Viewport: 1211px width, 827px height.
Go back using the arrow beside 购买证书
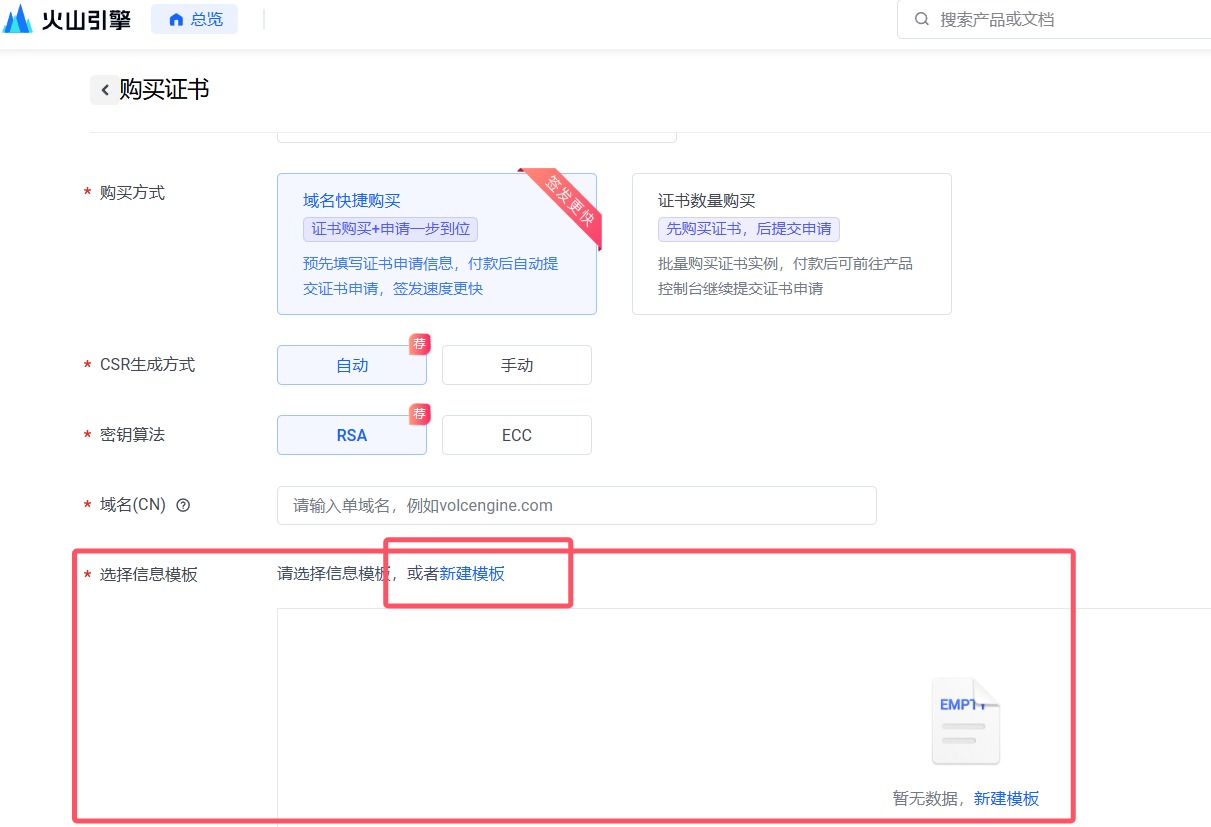[105, 90]
